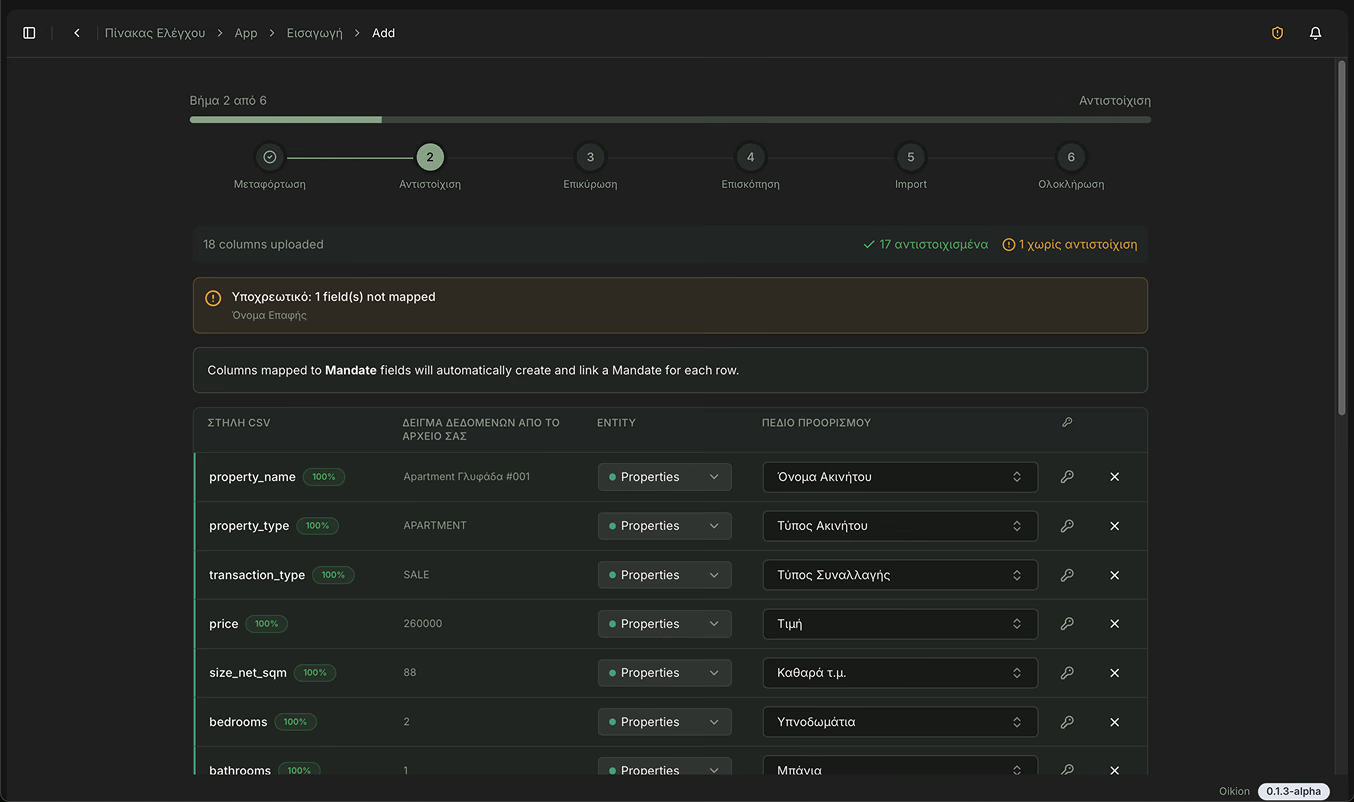Click the key icon for price row
The width and height of the screenshot is (1354, 802).
1067,624
